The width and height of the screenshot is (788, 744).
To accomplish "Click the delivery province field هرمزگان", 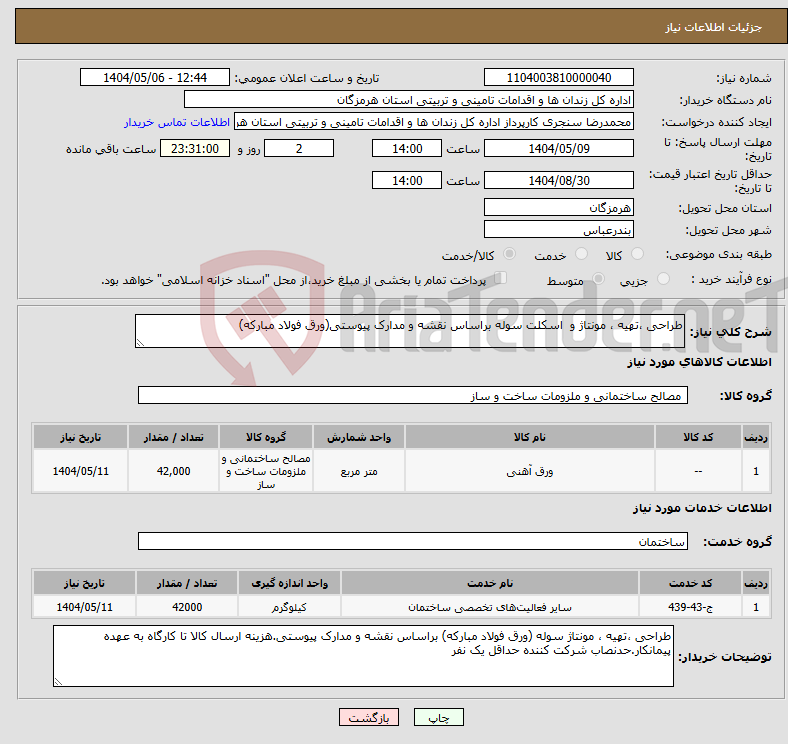I will [x=559, y=207].
